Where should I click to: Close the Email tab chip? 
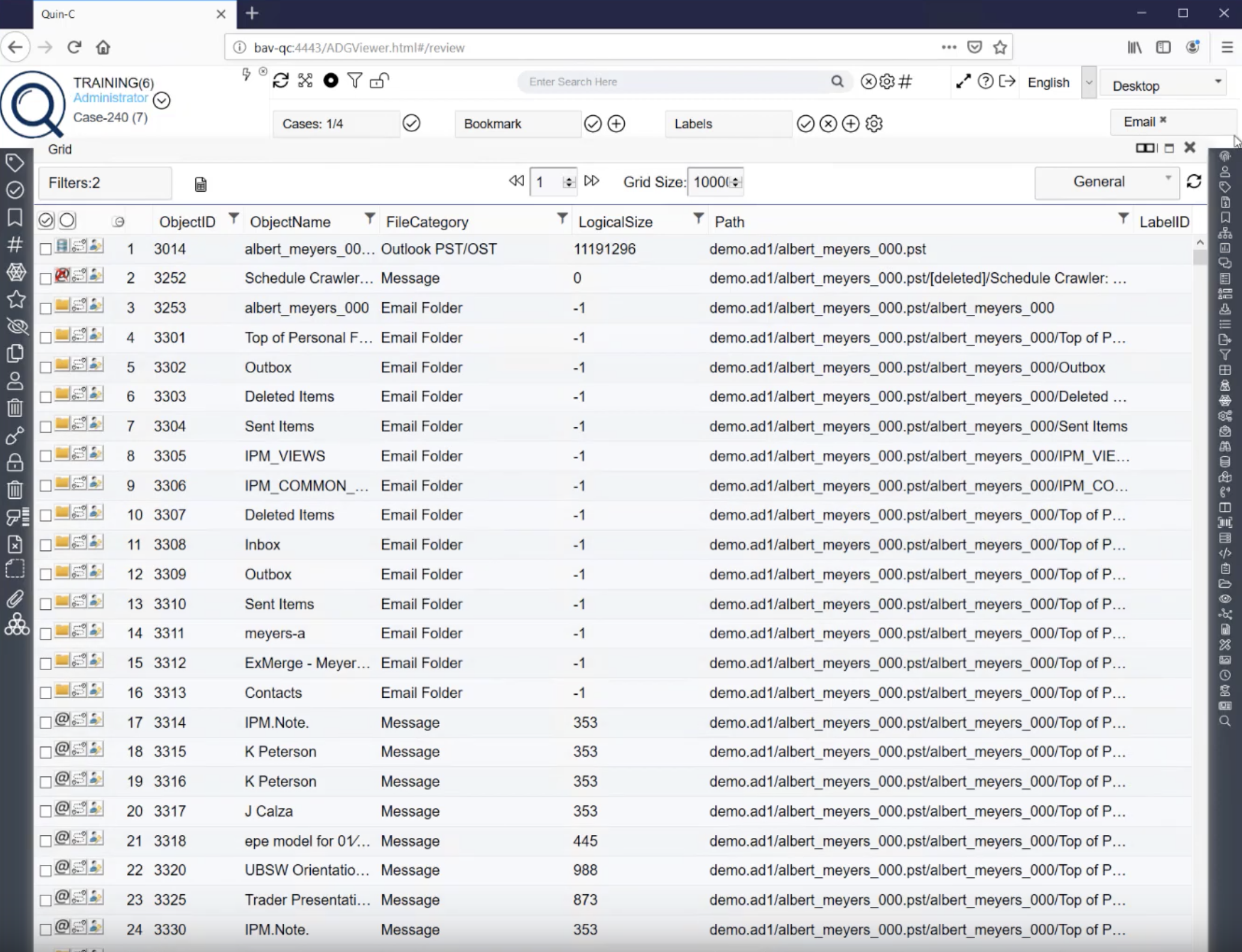click(x=1163, y=120)
